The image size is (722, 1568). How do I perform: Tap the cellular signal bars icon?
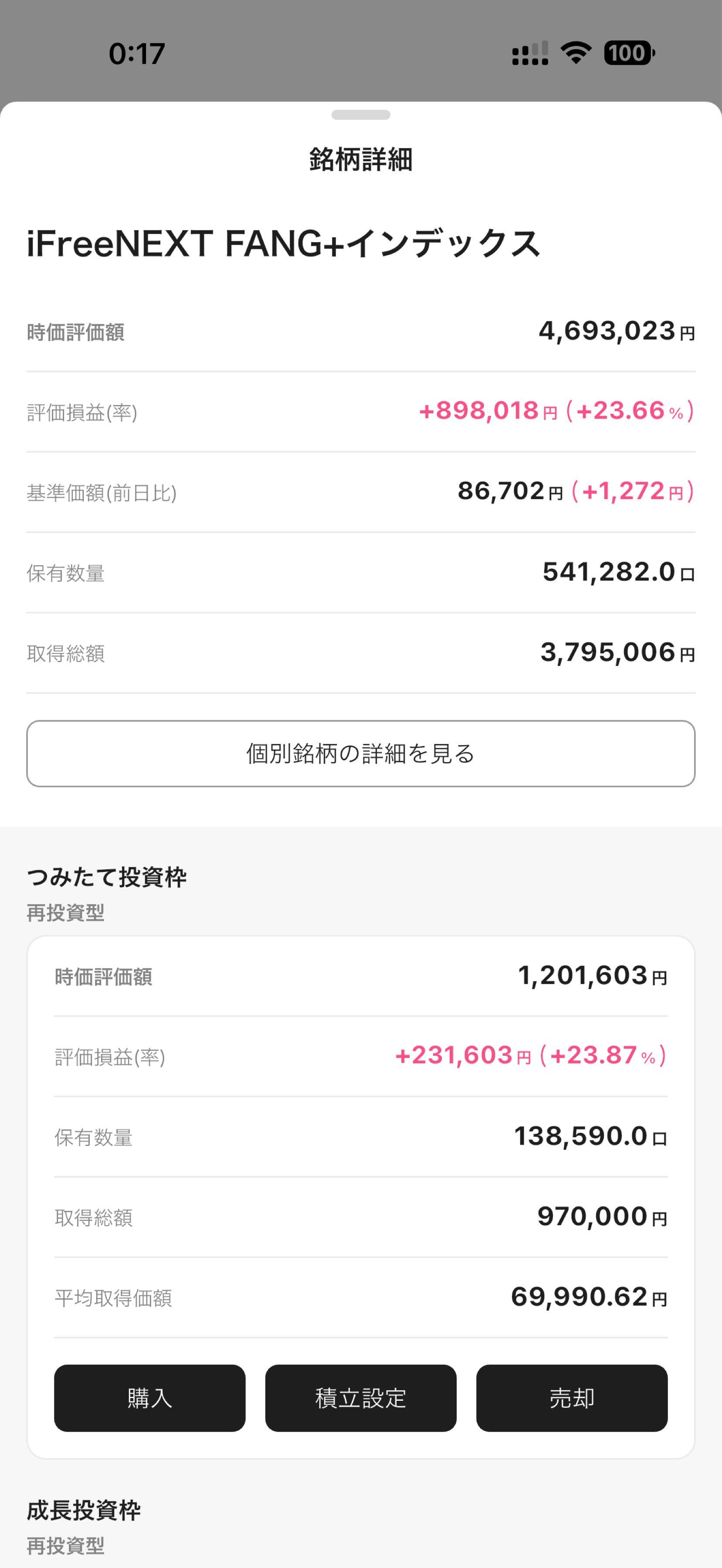[x=530, y=53]
